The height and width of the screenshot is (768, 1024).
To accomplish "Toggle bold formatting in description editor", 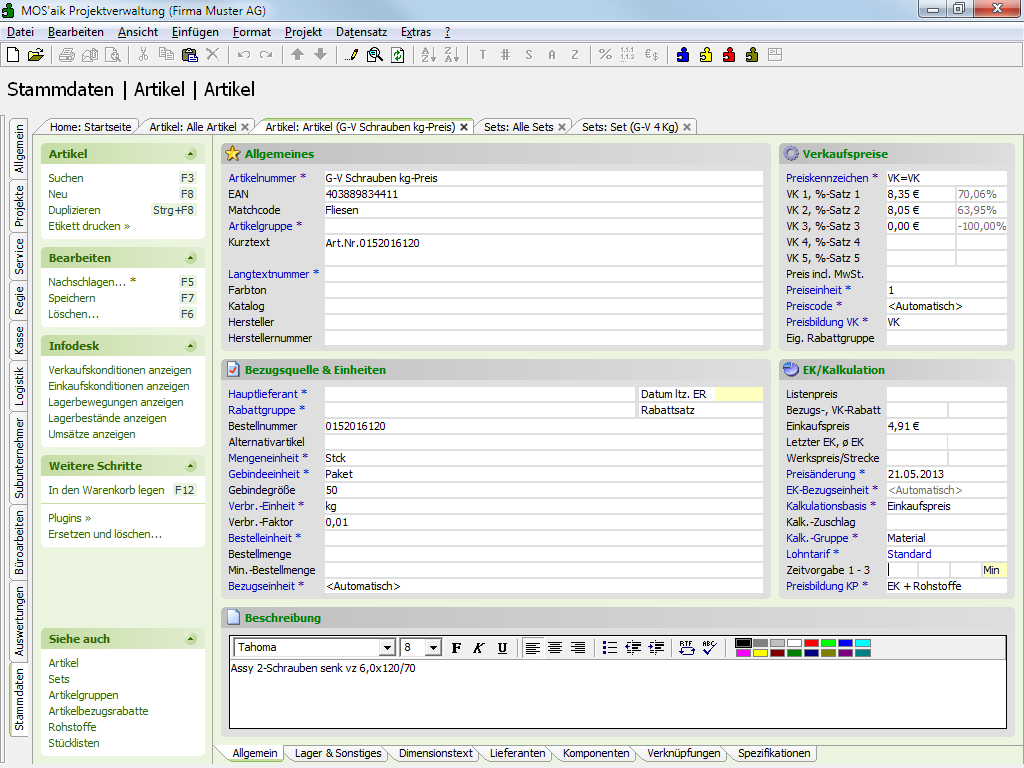I will [x=456, y=648].
